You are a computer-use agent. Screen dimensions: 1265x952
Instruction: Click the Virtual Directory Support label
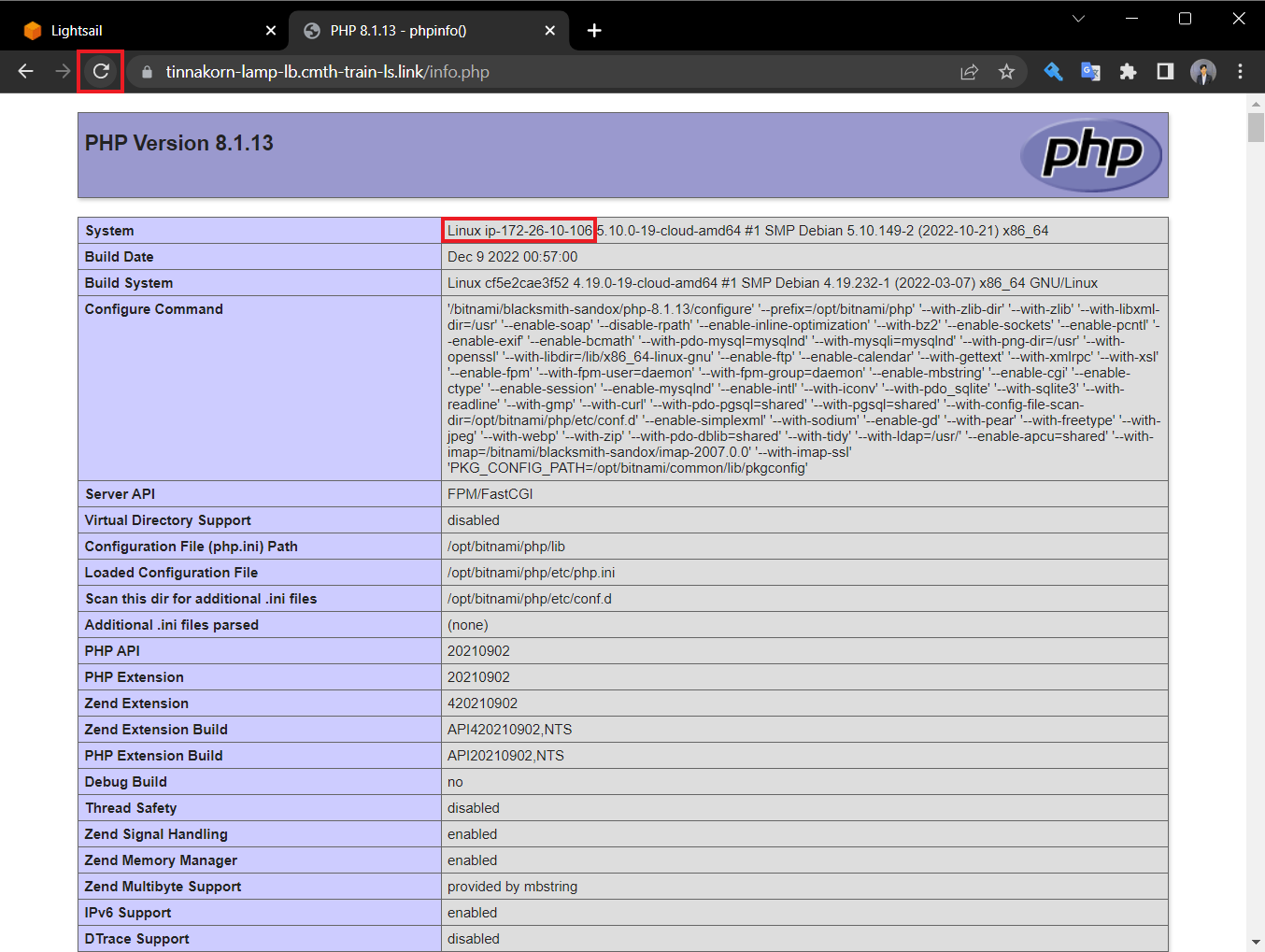pyautogui.click(x=168, y=520)
